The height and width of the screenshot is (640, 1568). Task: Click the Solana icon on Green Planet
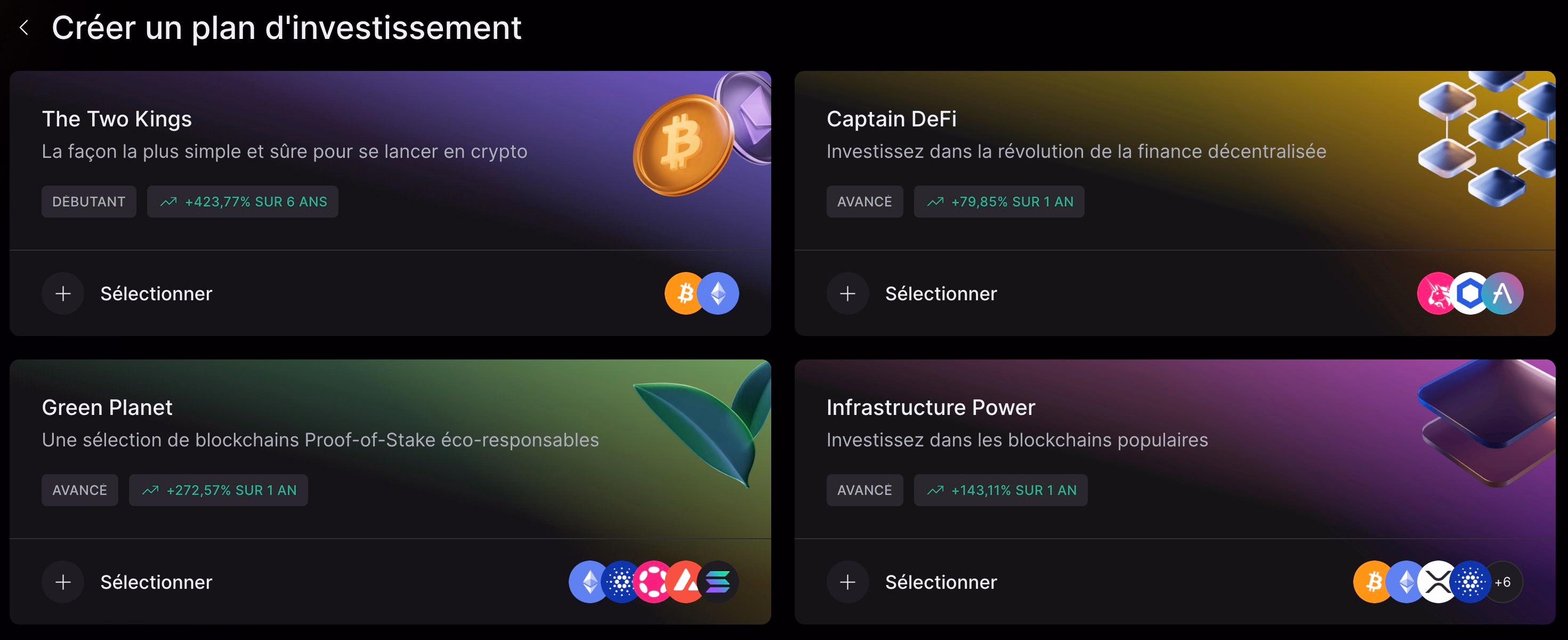720,582
